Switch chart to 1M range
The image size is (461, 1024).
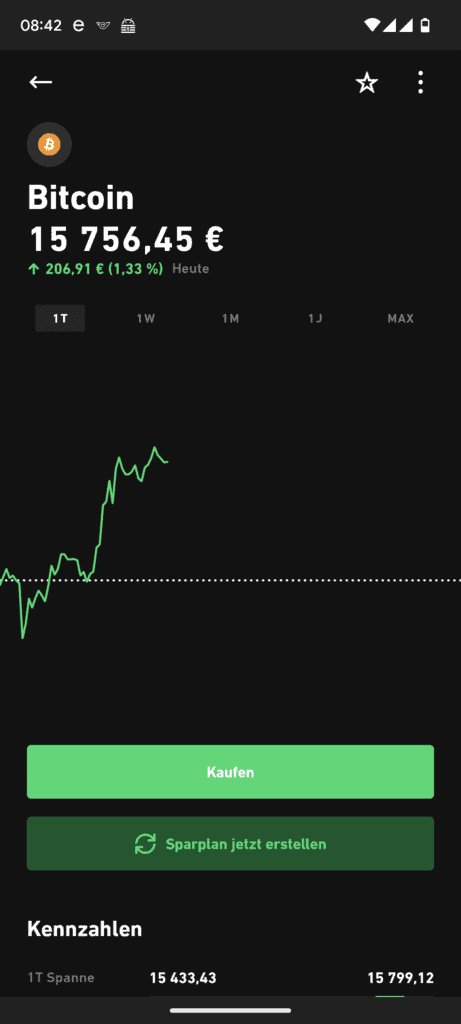(x=230, y=319)
